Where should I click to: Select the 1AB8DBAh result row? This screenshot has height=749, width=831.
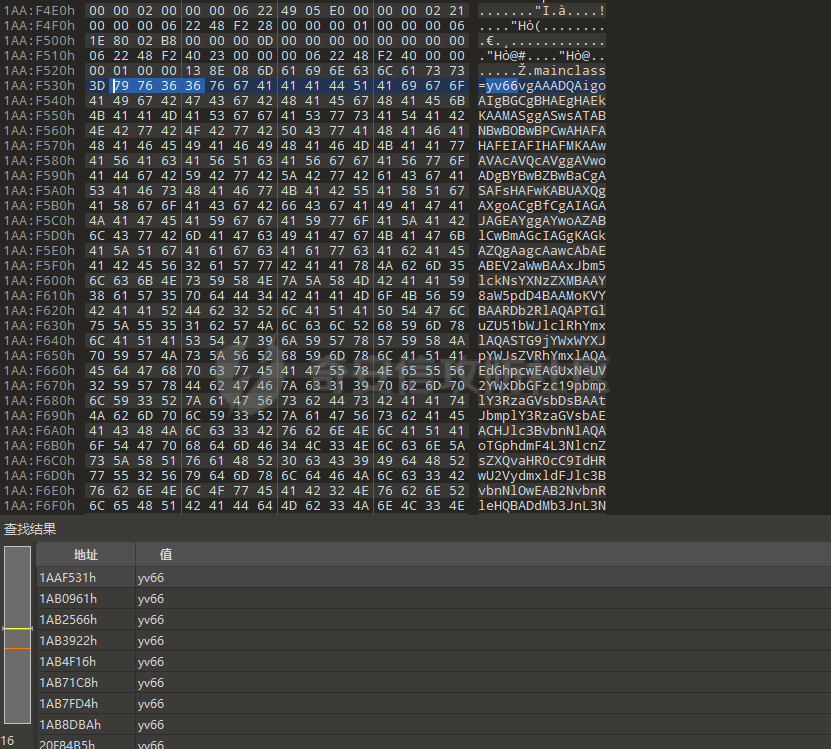click(68, 725)
